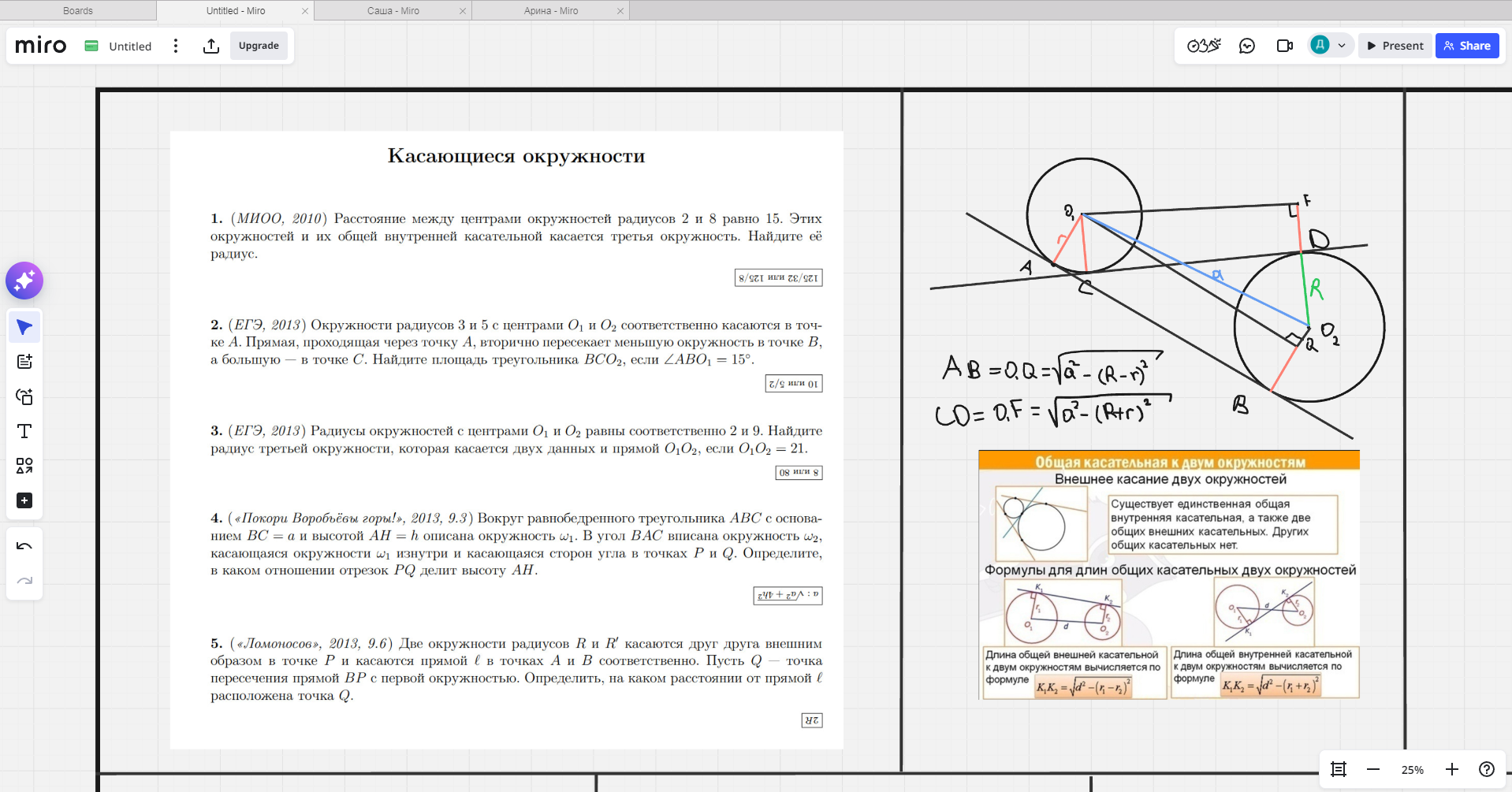This screenshot has width=1512, height=792.
Task: Start a video call via the camera icon
Action: pos(1284,46)
